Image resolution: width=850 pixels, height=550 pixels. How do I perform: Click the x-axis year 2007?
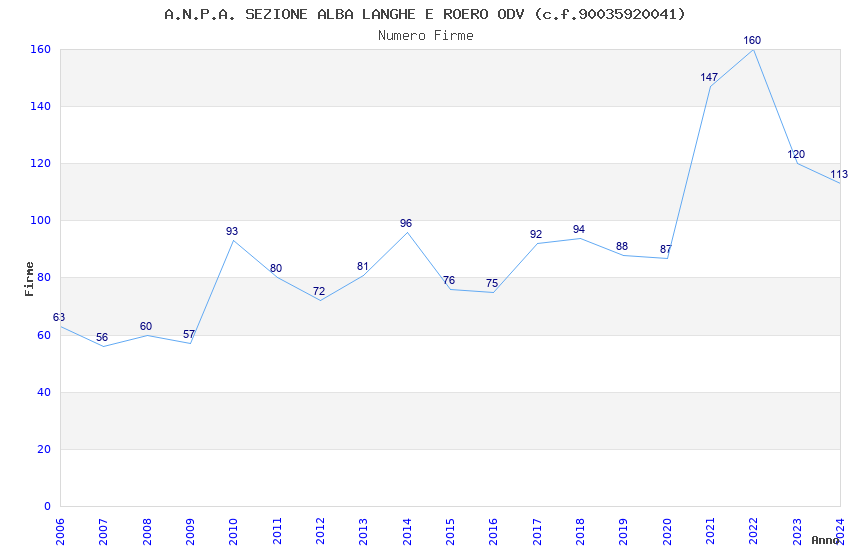pos(103,532)
